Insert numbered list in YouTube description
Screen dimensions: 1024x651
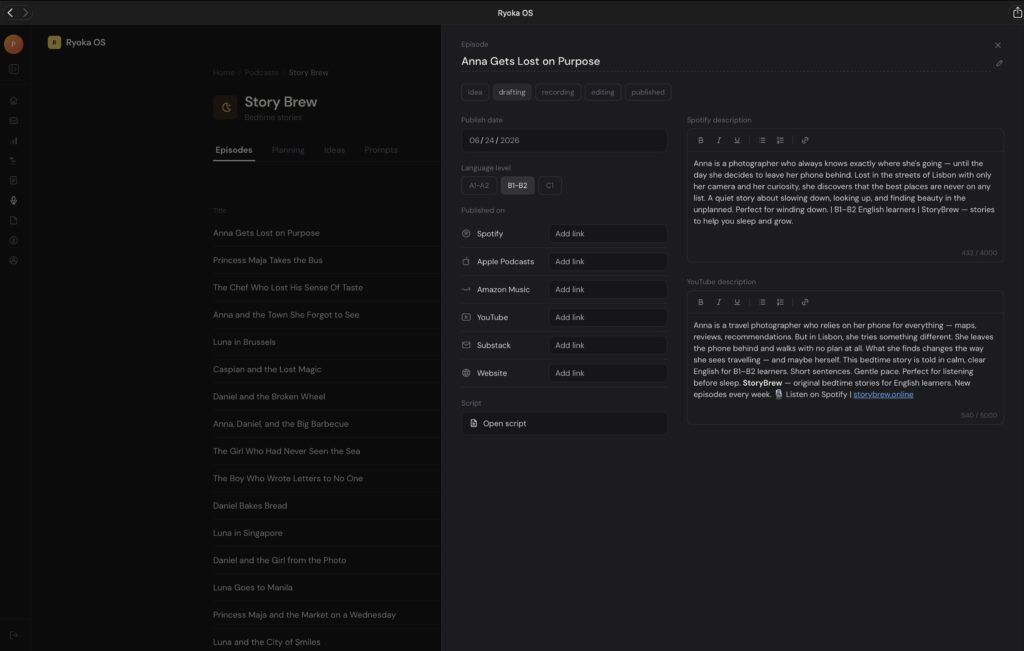780,302
